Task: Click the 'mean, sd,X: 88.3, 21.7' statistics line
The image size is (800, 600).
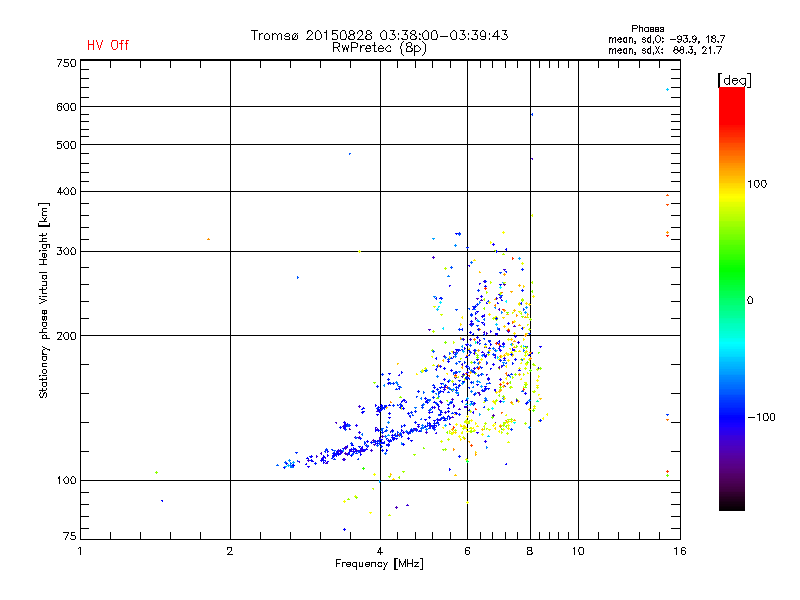Action: 665,50
